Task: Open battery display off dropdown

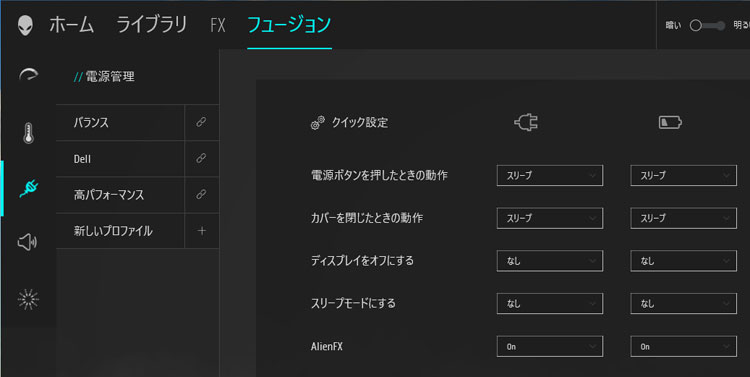Action: 684,261
